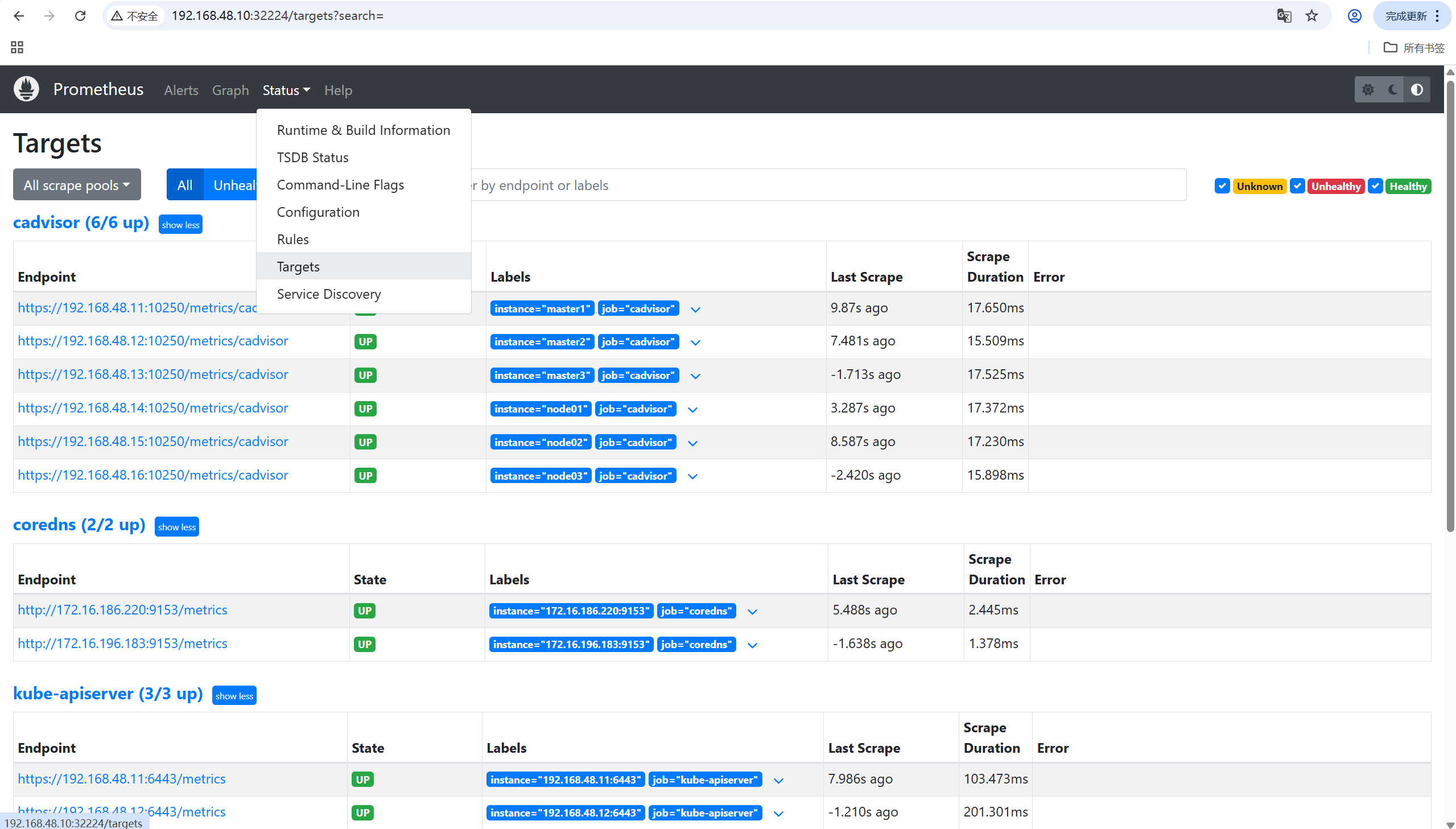Open Service Discovery menu entry

coord(364,294)
